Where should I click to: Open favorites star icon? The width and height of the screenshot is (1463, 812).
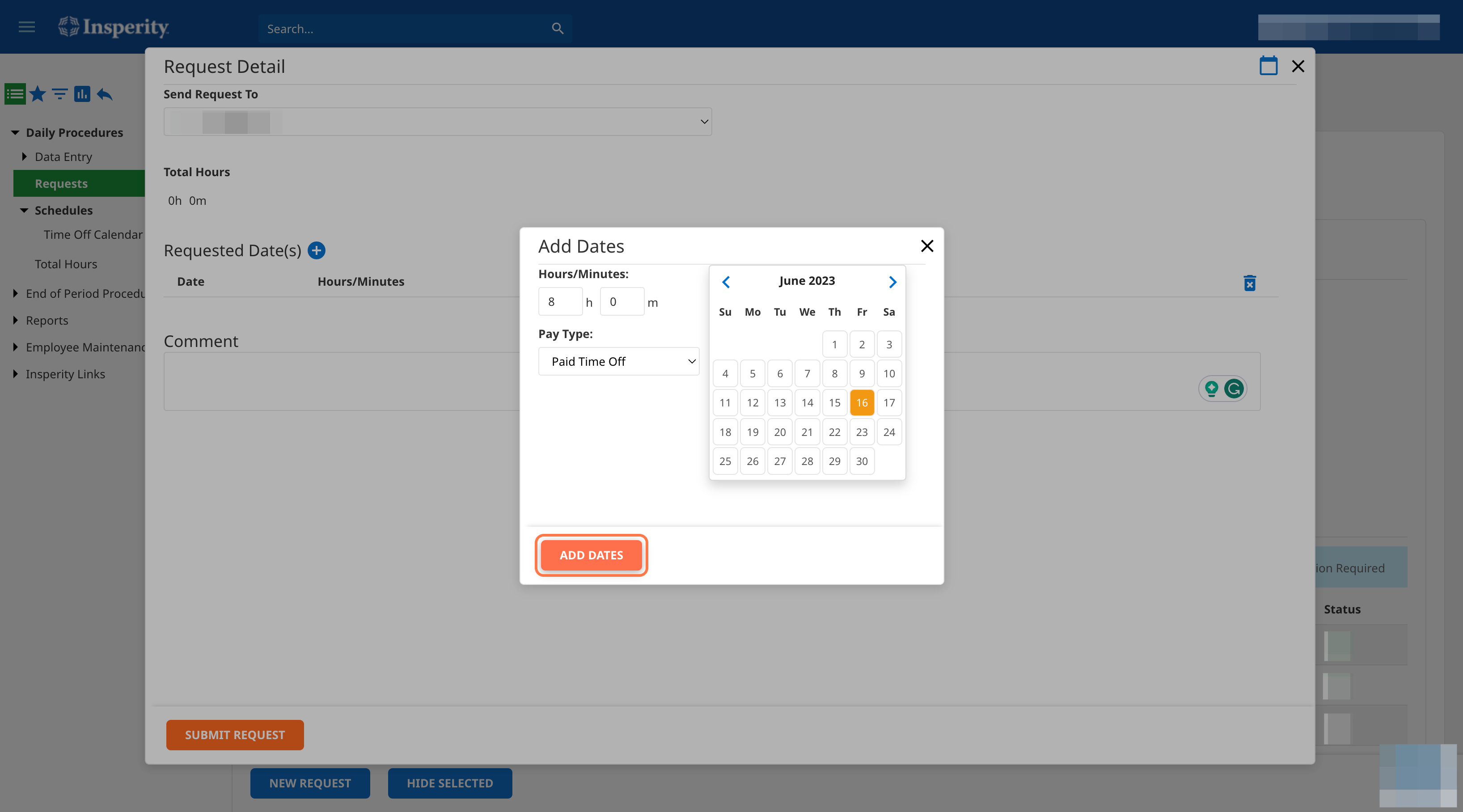coord(38,94)
